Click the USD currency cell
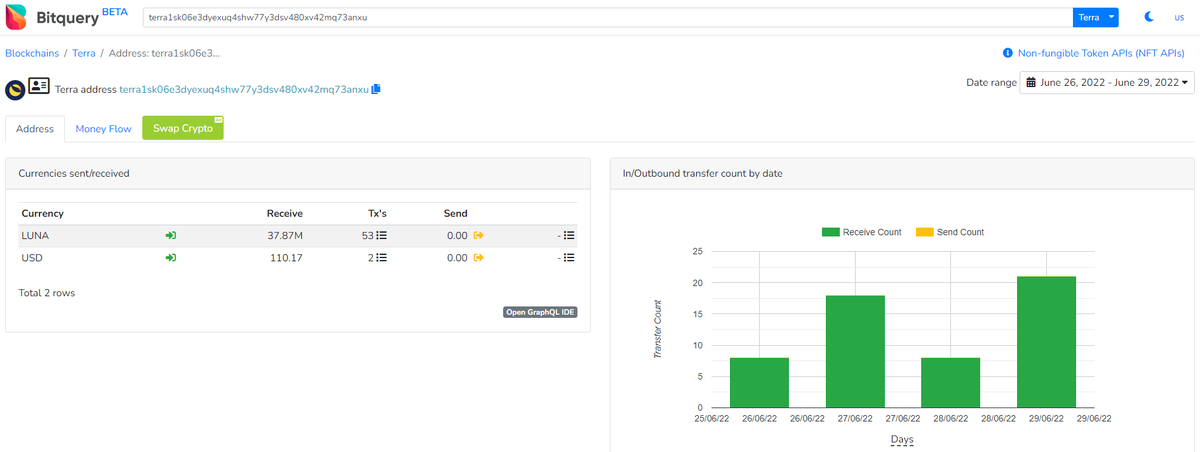1200x452 pixels. [32, 258]
